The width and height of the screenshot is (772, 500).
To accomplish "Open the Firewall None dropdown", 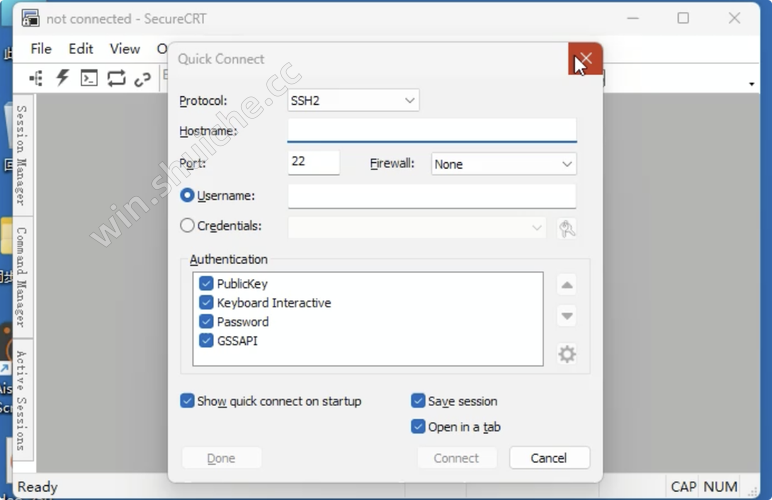I will pos(504,164).
